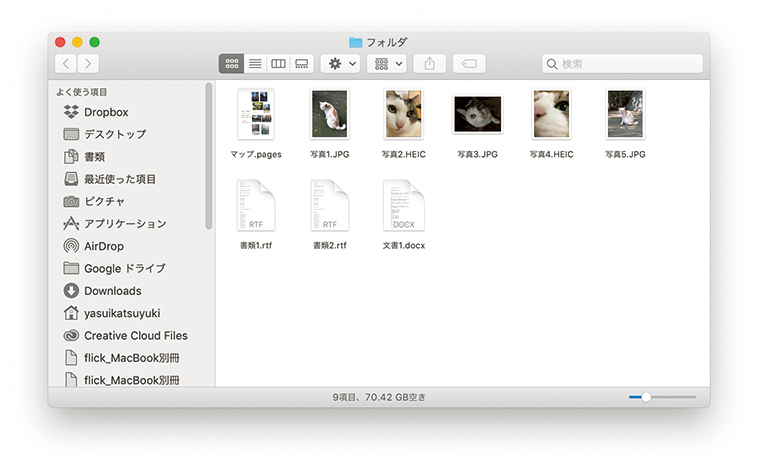The height and width of the screenshot is (471, 758).
Task: Open the group-by arrangement dropdown
Action: coord(387,63)
